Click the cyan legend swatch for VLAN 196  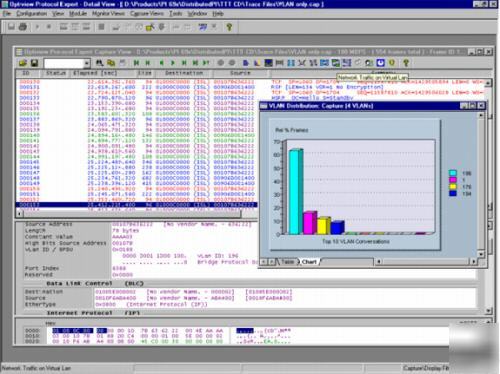tap(453, 173)
